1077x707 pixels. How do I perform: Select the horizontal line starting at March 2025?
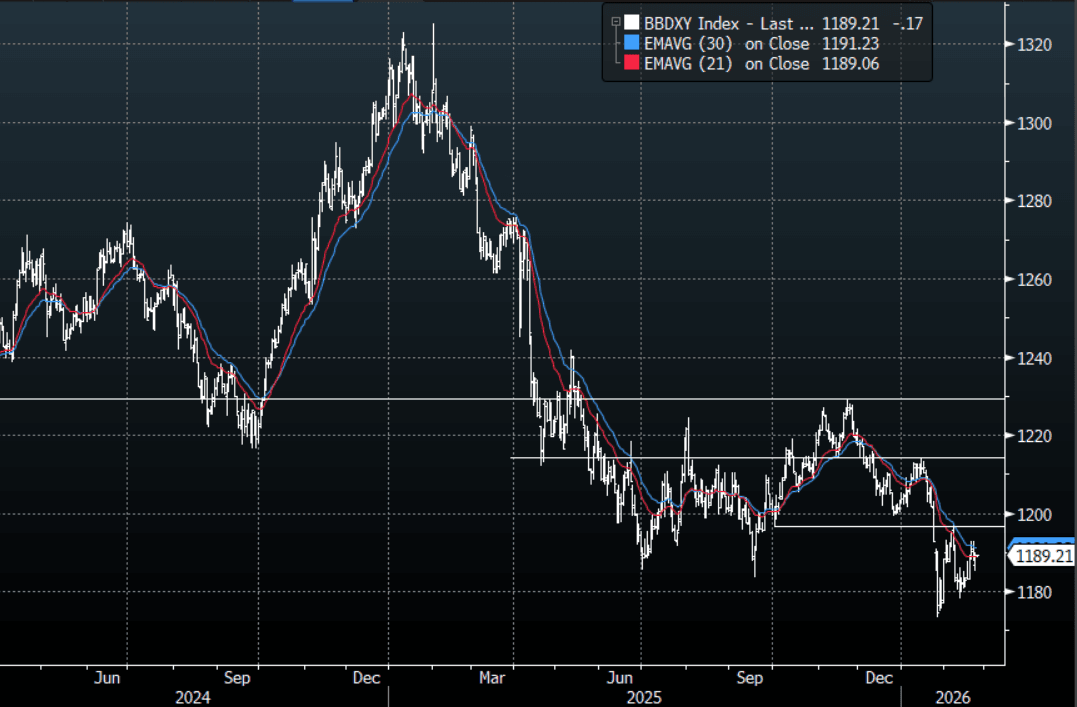[x=750, y=458]
